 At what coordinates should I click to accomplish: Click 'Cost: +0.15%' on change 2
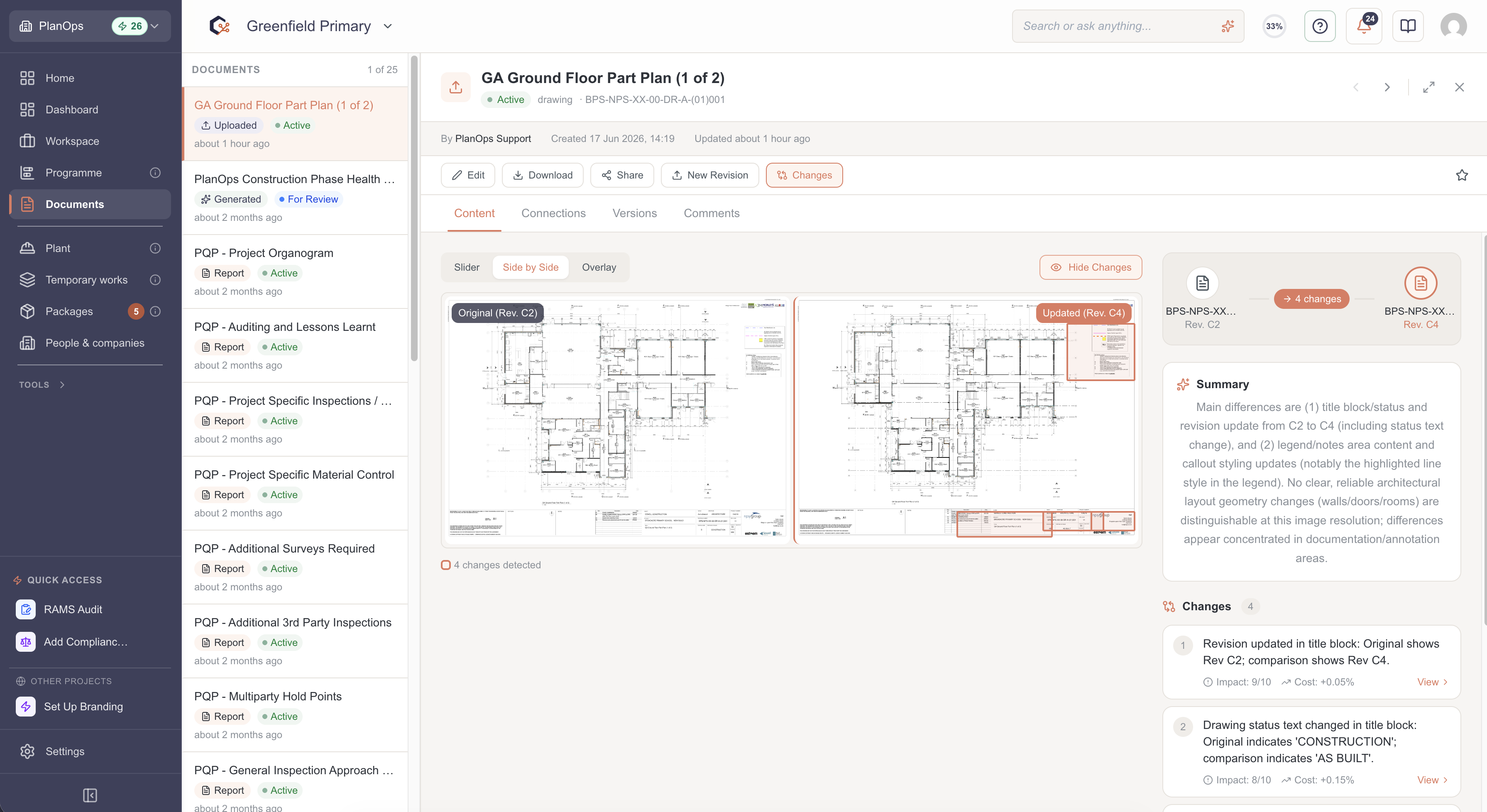1317,780
